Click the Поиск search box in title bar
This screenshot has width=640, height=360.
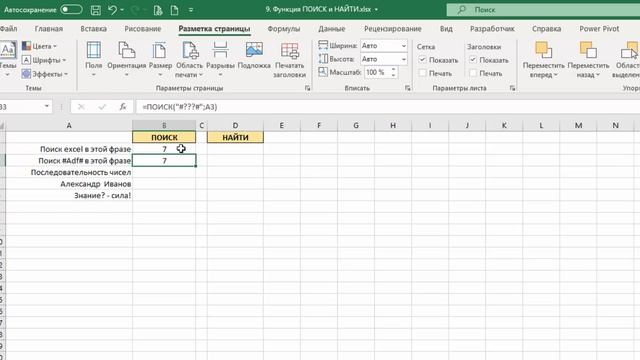point(543,9)
